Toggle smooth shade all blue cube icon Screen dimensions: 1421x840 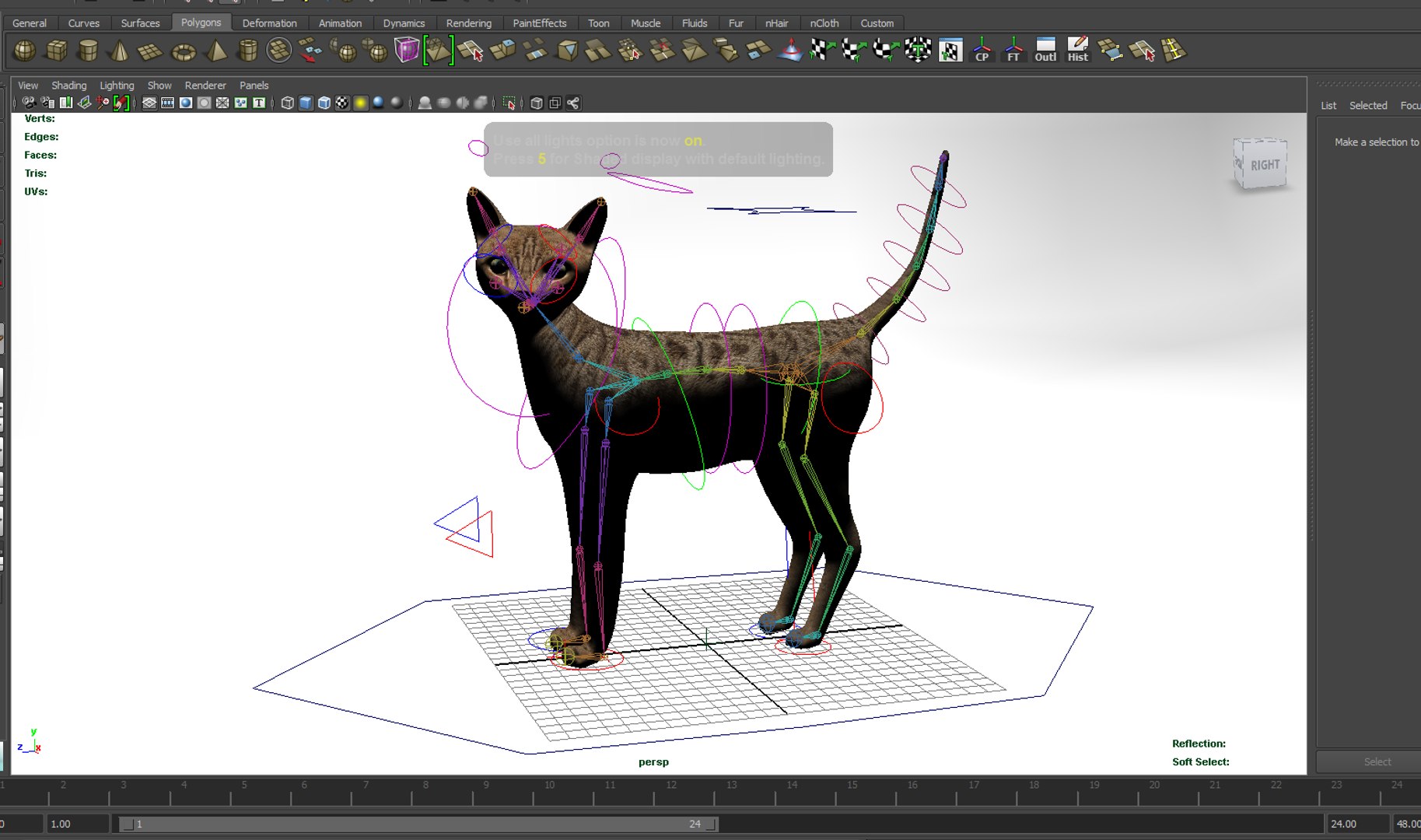click(x=306, y=103)
